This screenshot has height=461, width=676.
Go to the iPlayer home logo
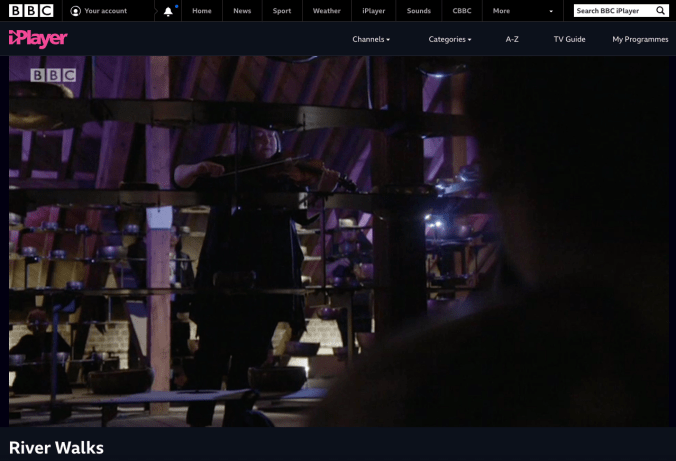[x=38, y=39]
